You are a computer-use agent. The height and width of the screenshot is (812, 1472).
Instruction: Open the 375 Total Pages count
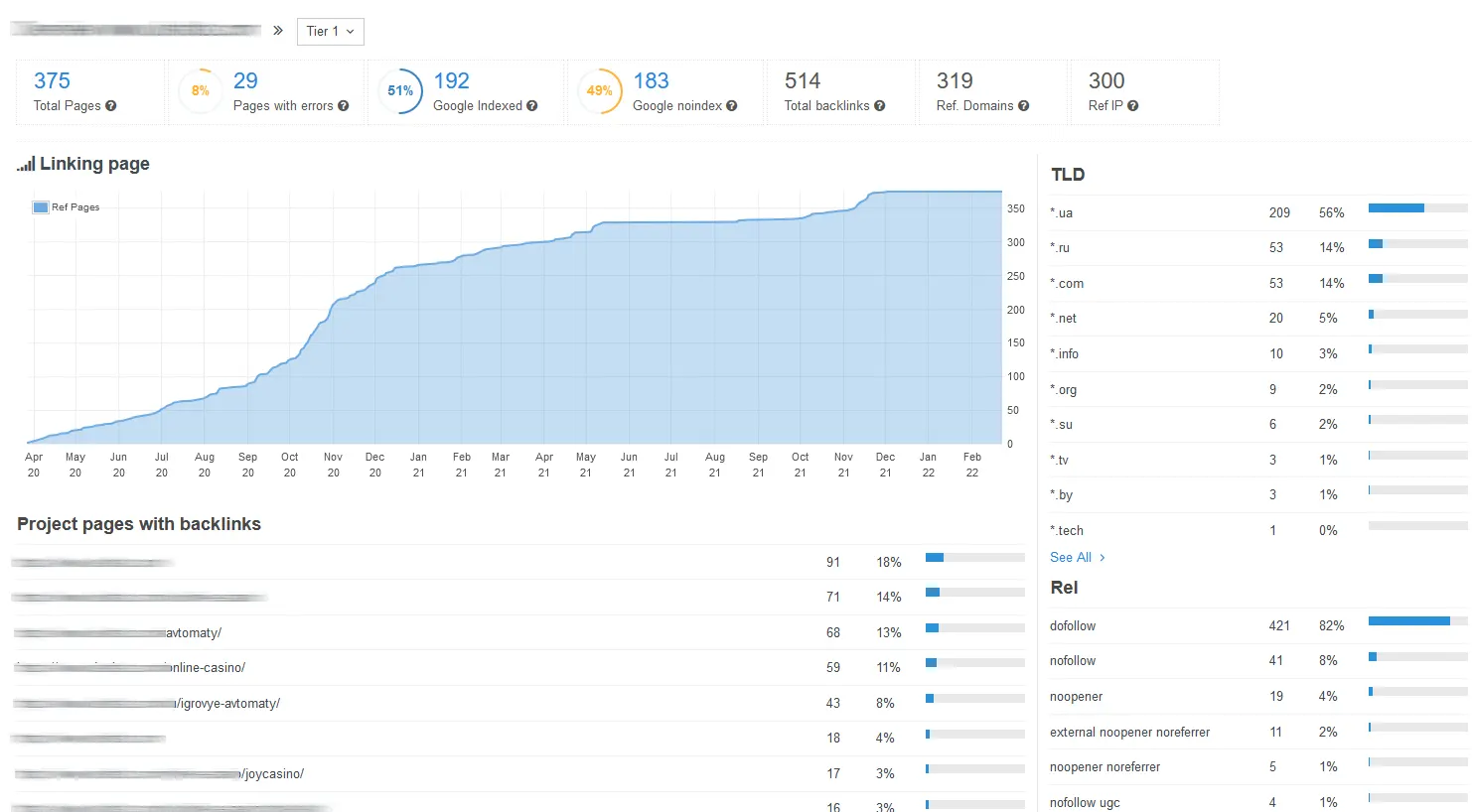(x=52, y=80)
